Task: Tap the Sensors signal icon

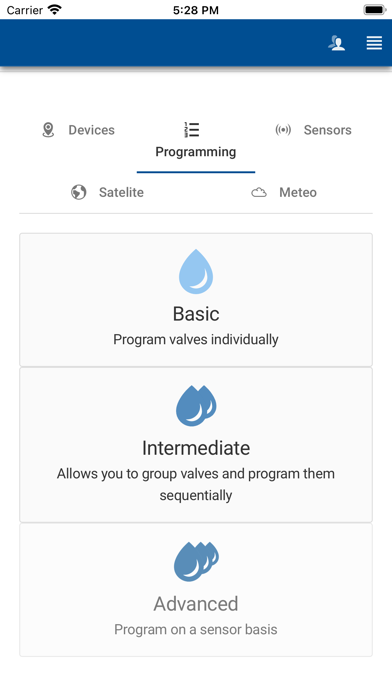Action: 283,130
